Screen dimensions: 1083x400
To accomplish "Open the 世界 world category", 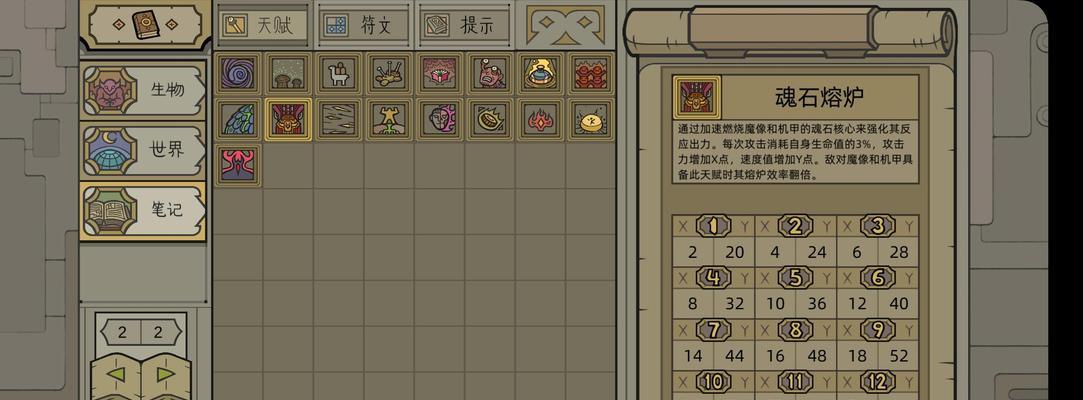I will (x=144, y=151).
